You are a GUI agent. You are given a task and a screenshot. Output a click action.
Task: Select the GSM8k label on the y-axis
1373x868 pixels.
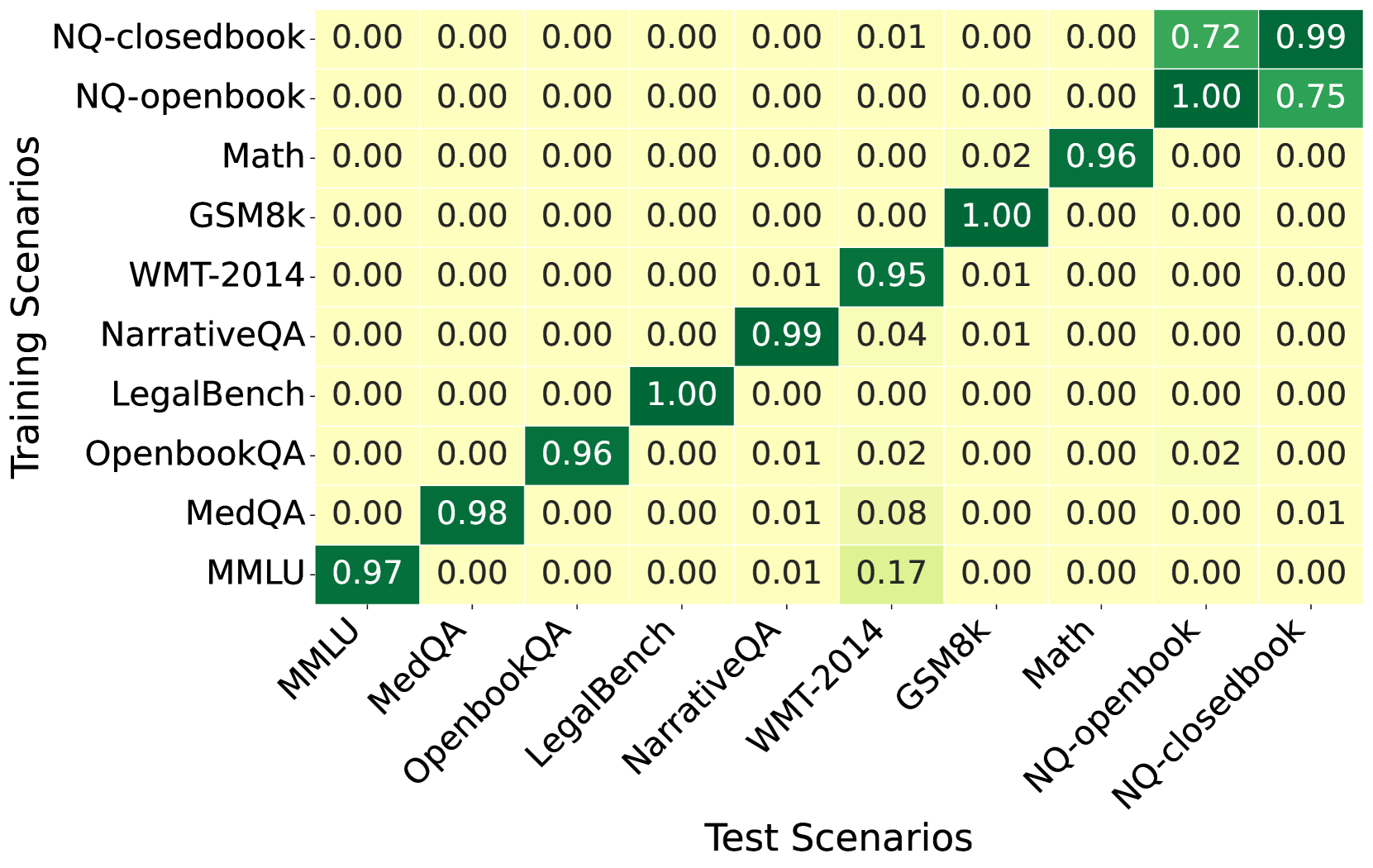247,217
